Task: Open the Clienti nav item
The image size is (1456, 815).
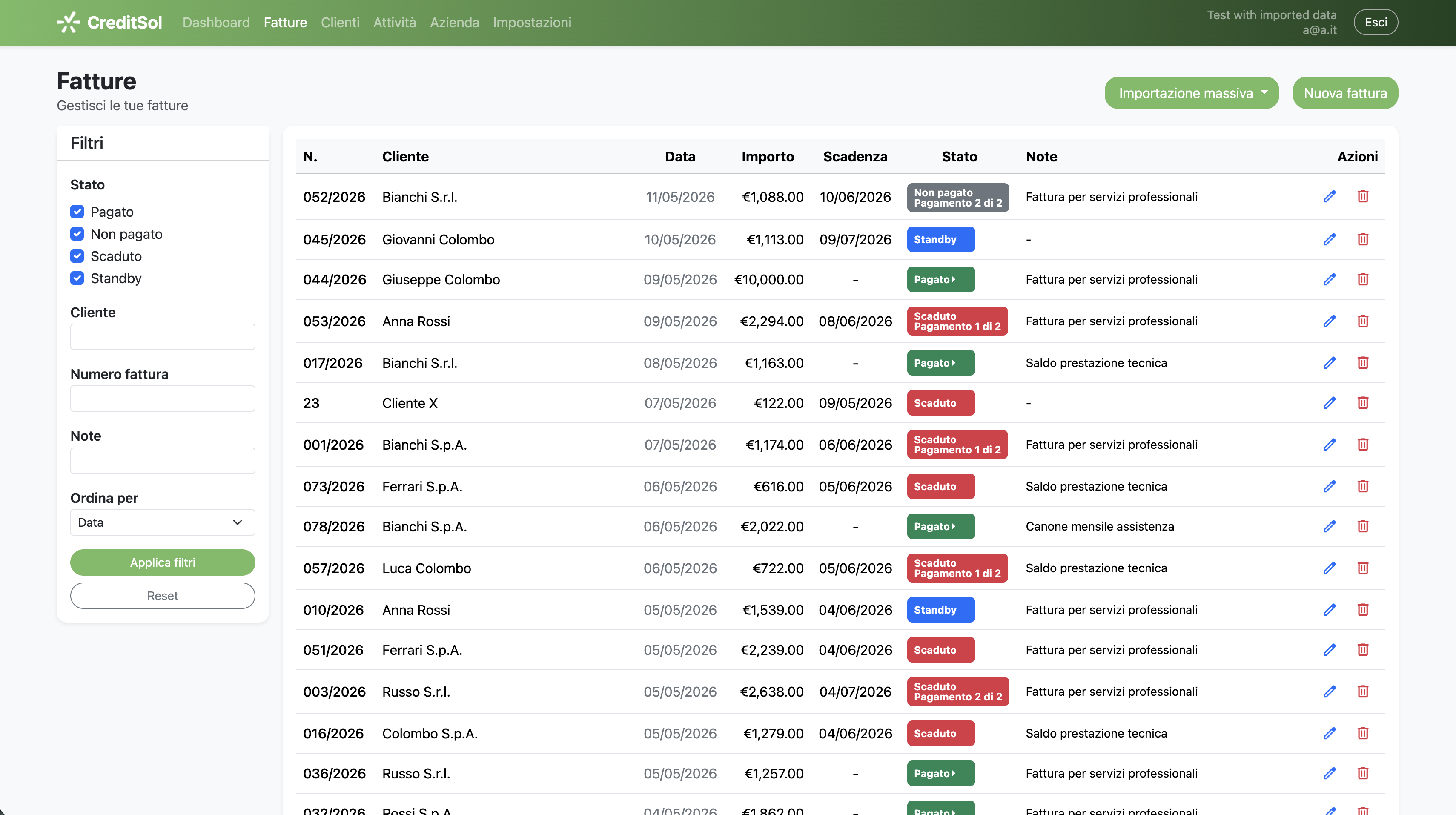Action: coord(340,23)
